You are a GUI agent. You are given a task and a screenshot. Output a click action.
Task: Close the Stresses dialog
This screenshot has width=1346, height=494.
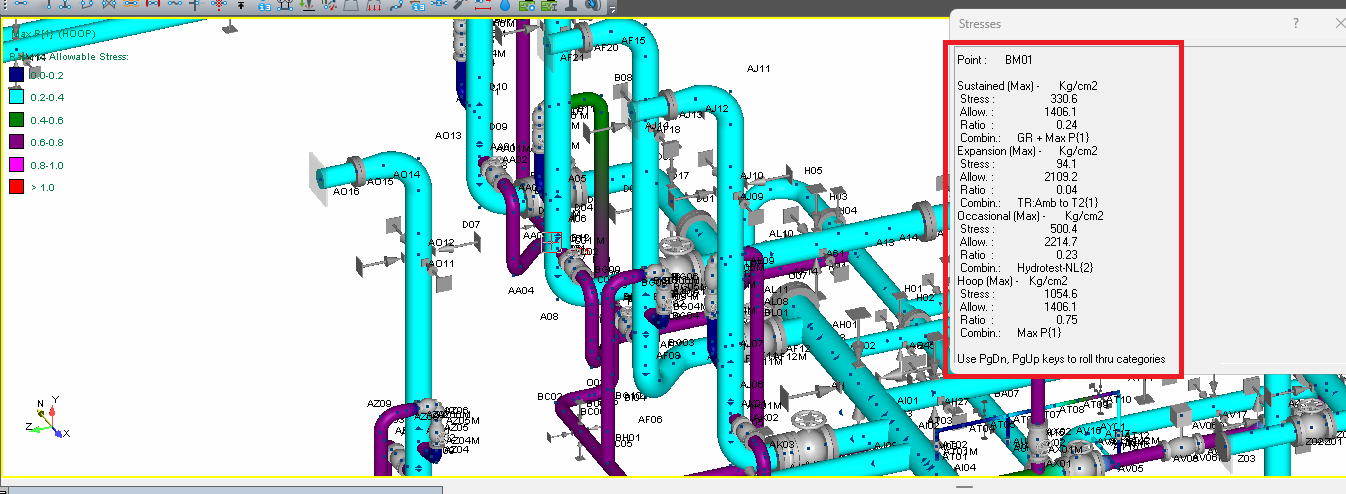(x=1338, y=23)
